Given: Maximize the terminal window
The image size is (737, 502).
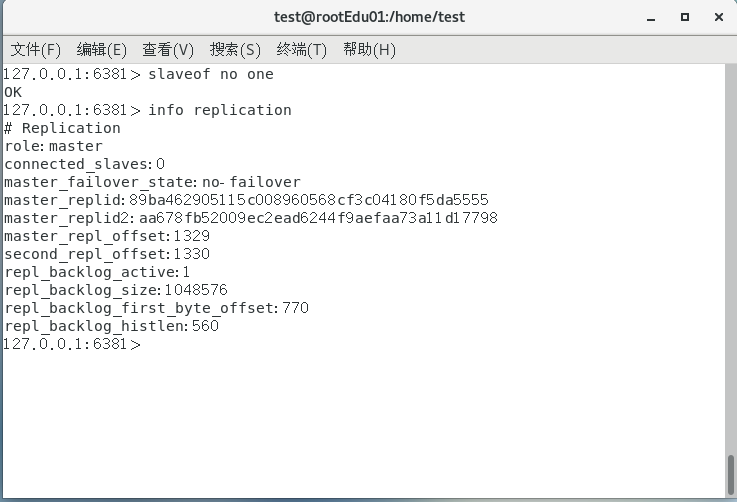Looking at the screenshot, I should click(685, 17).
